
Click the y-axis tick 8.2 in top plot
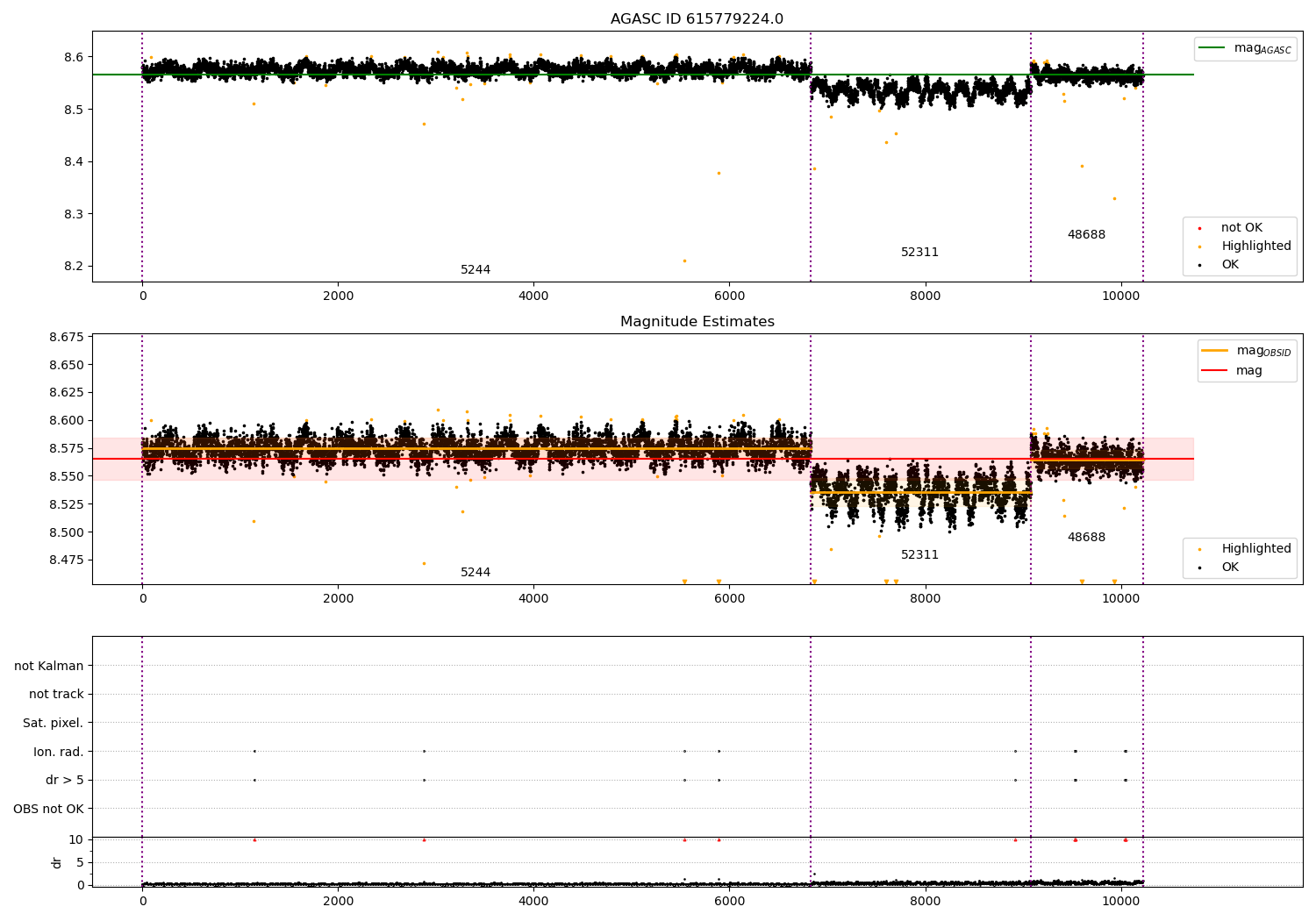coord(73,266)
